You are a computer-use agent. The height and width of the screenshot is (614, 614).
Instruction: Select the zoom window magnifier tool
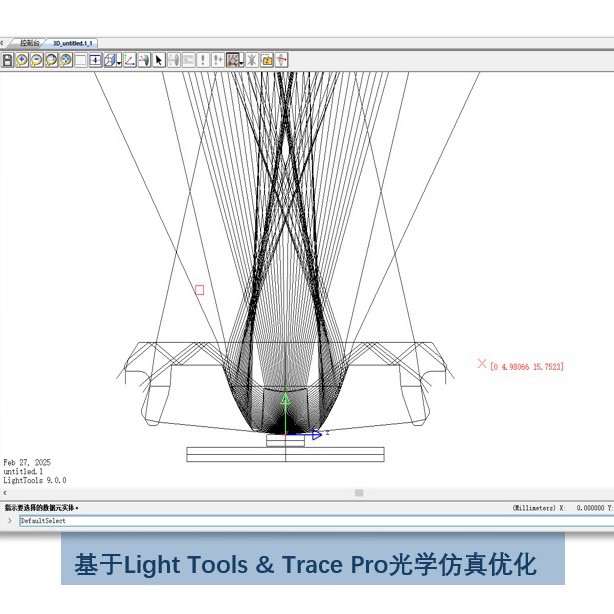pyautogui.click(x=51, y=60)
